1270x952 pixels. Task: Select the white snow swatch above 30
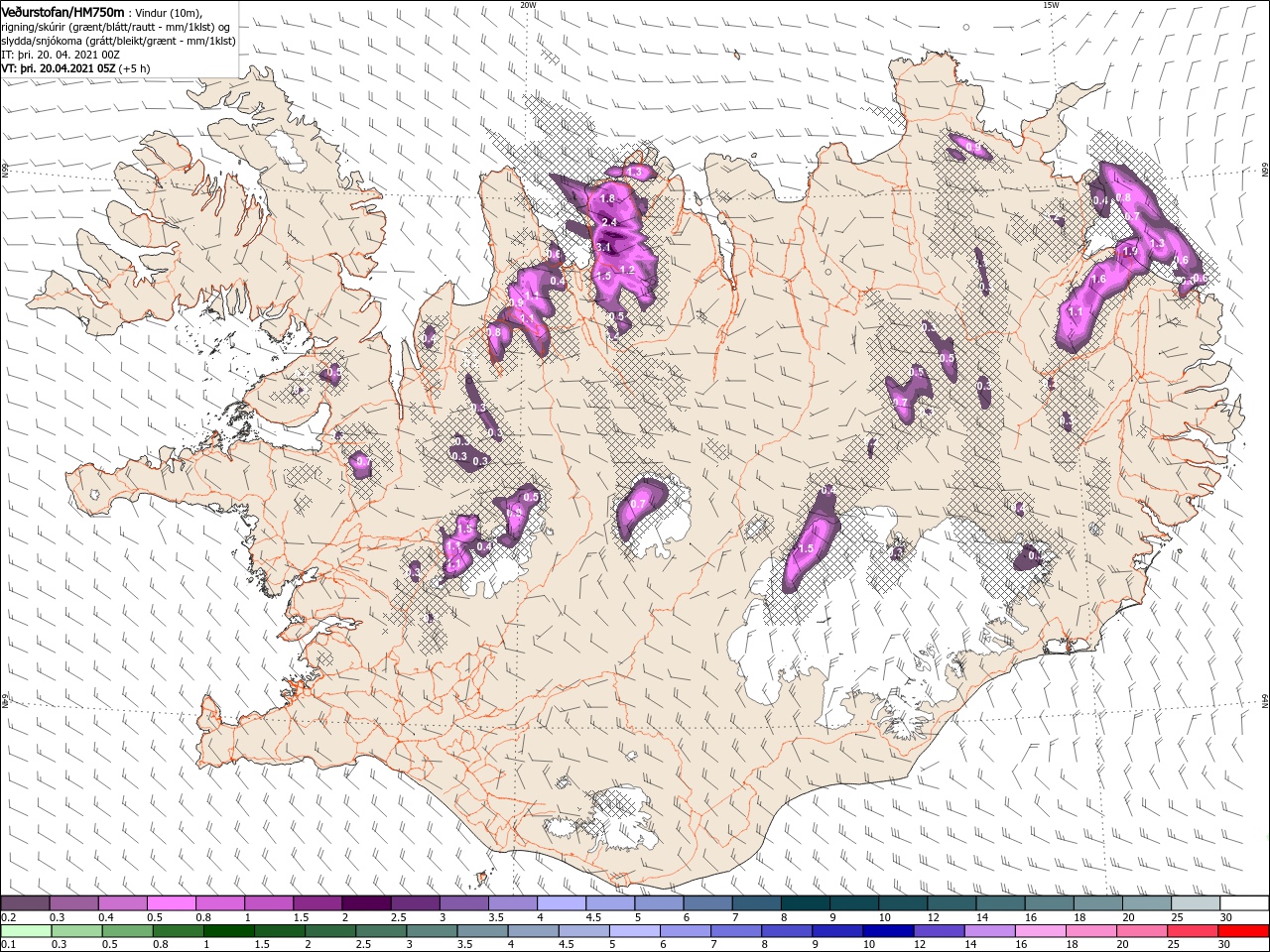pos(1244,903)
